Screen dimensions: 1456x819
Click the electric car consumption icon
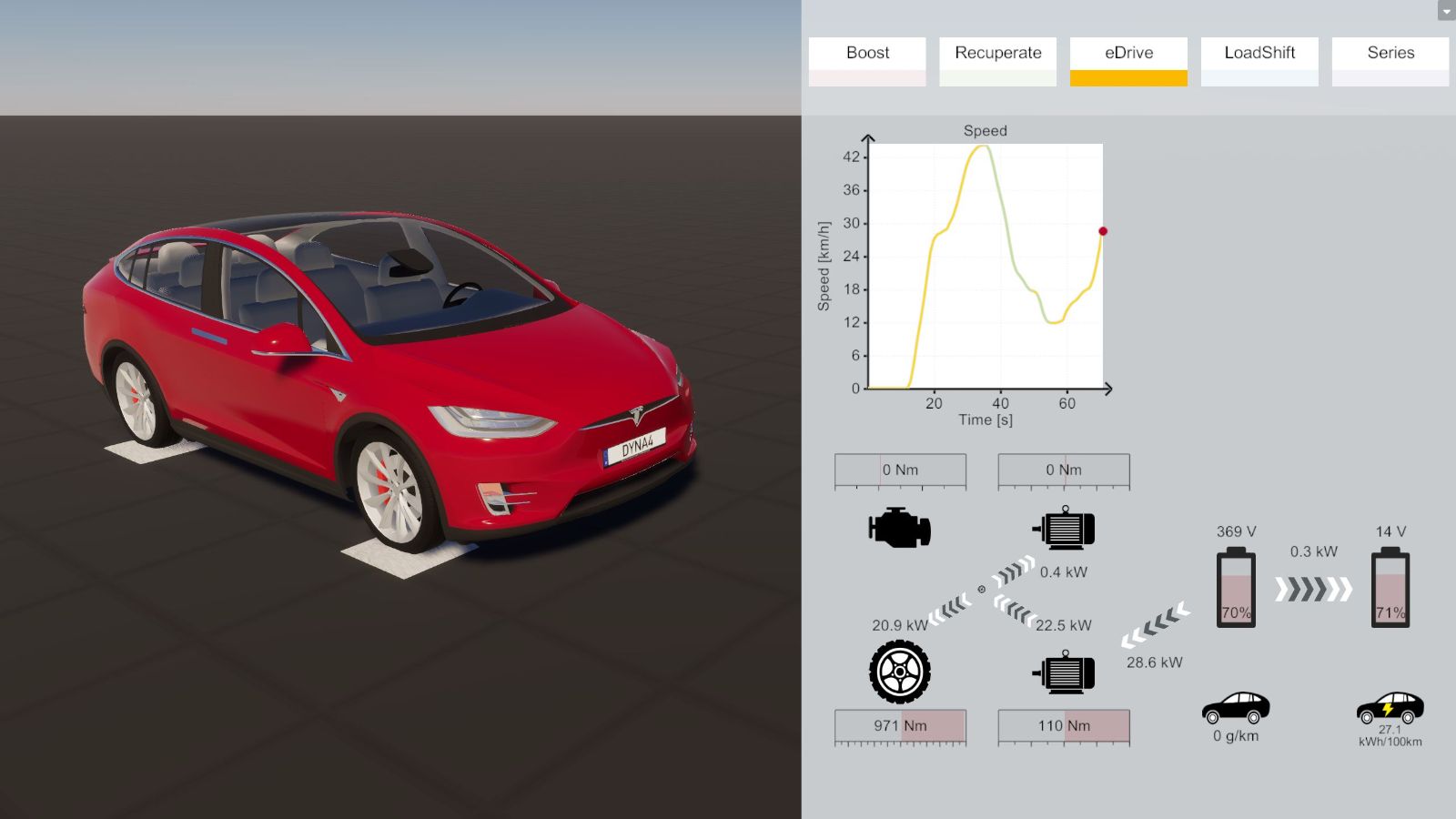point(1390,707)
